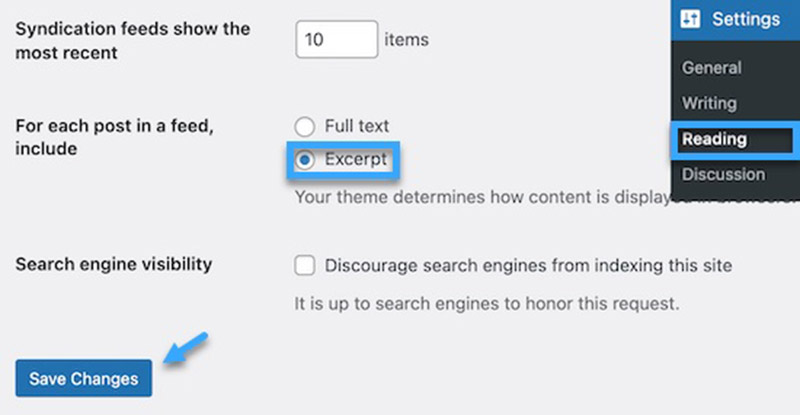Select the Excerpt radio button
This screenshot has width=800, height=415.
[x=305, y=160]
